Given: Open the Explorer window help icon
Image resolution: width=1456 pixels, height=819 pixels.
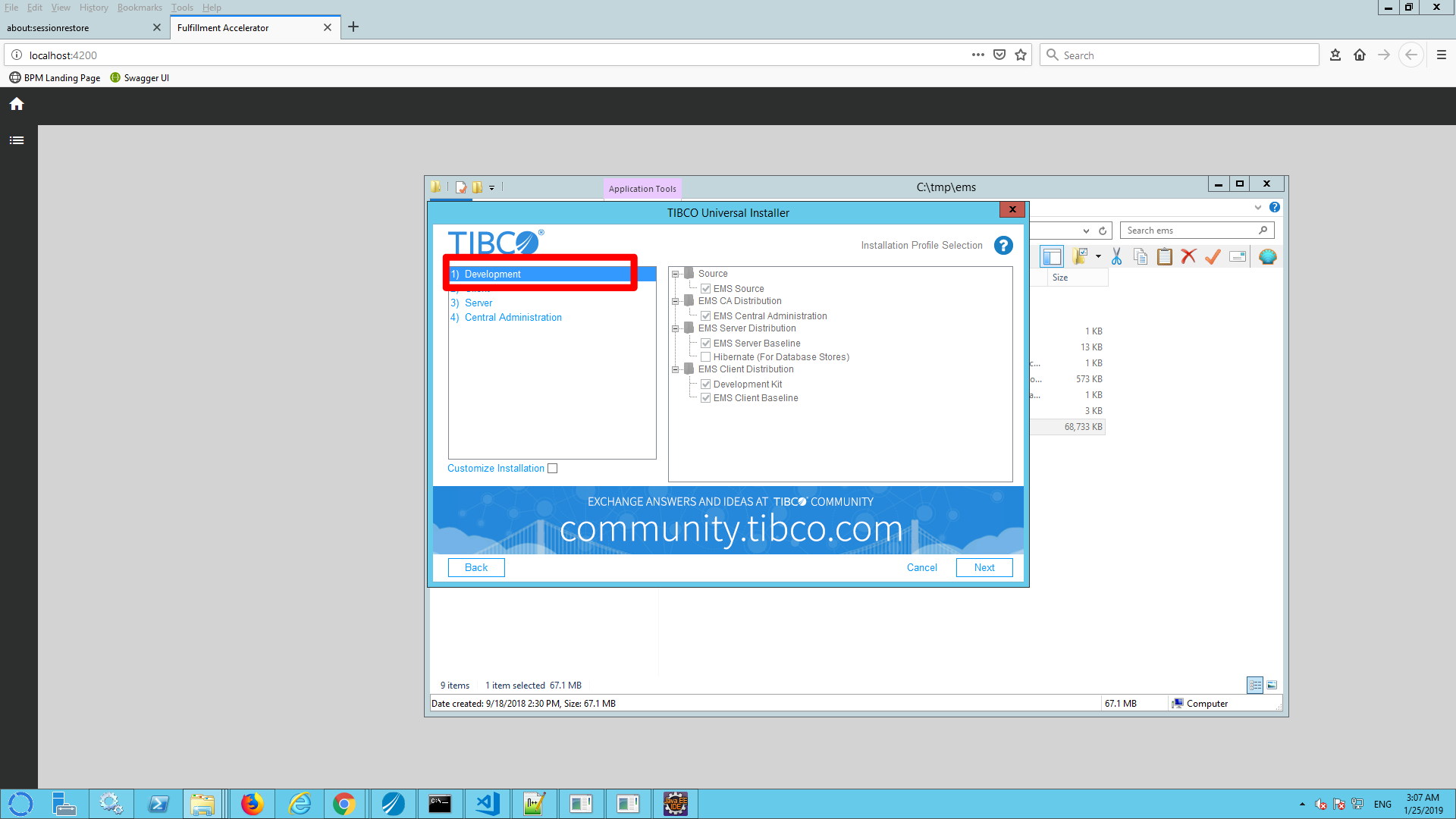Looking at the screenshot, I should point(1275,207).
